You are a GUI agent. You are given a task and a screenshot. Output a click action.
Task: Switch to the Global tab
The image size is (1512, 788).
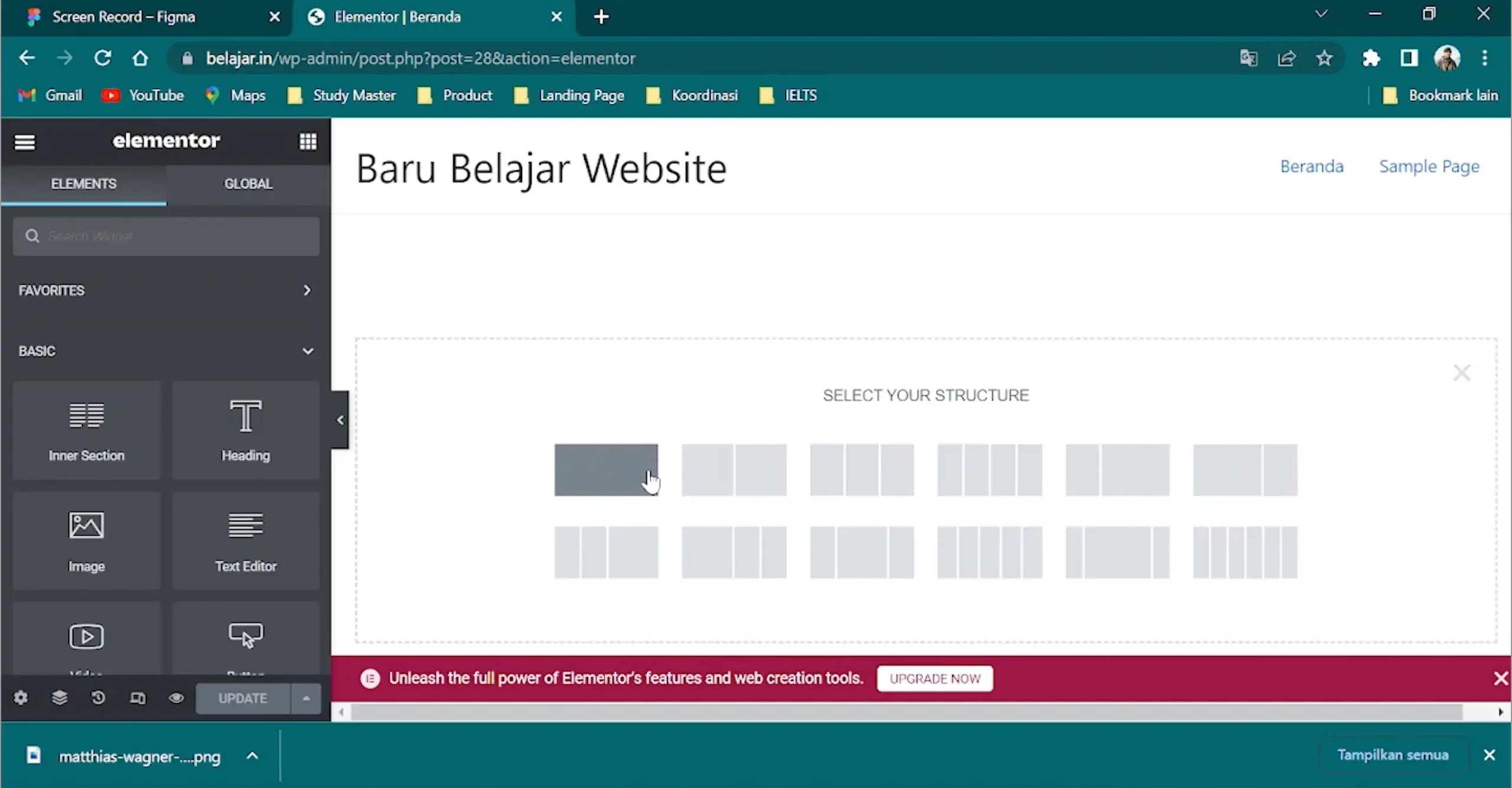click(248, 184)
